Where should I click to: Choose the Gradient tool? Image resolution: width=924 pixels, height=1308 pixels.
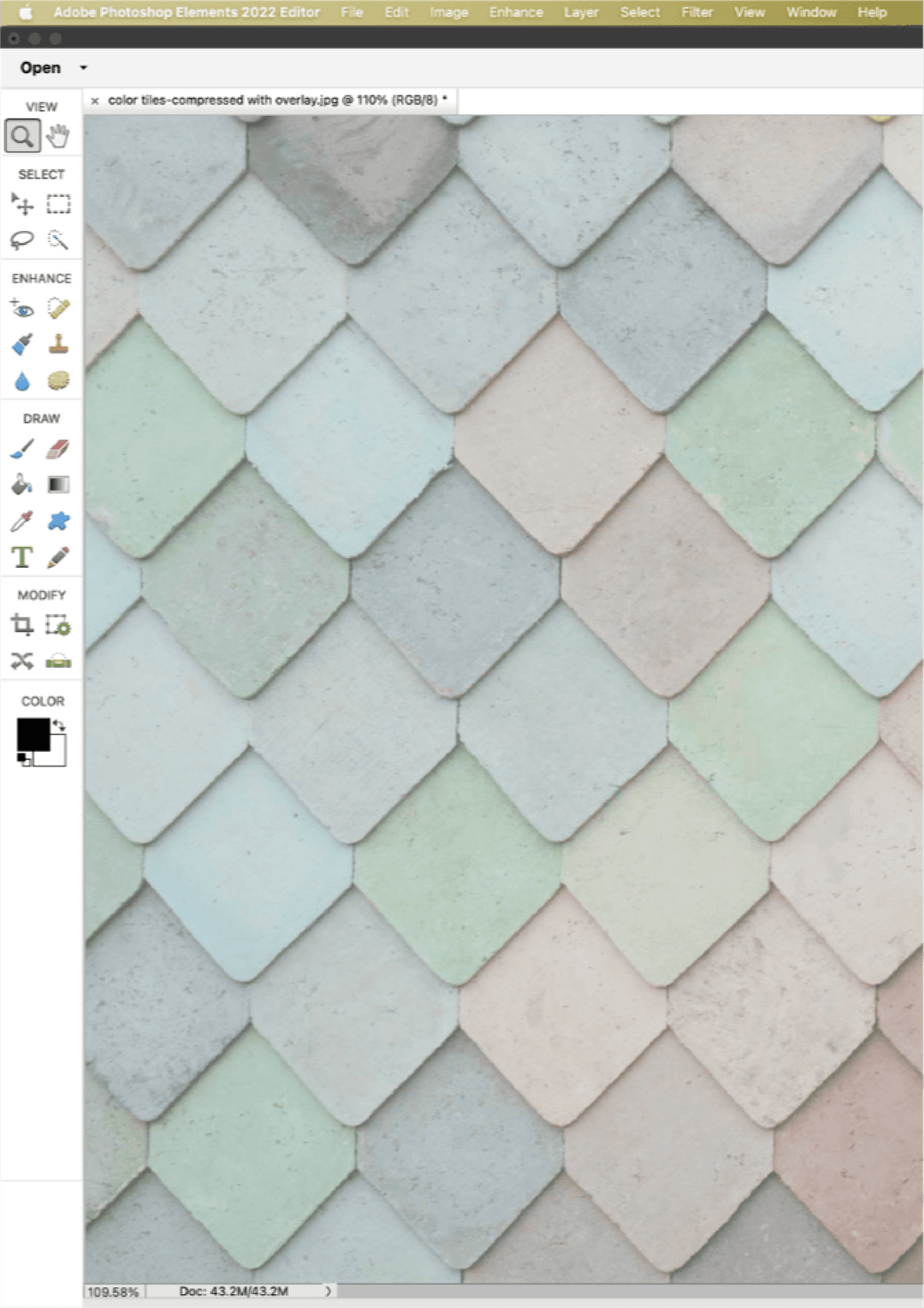(x=58, y=485)
